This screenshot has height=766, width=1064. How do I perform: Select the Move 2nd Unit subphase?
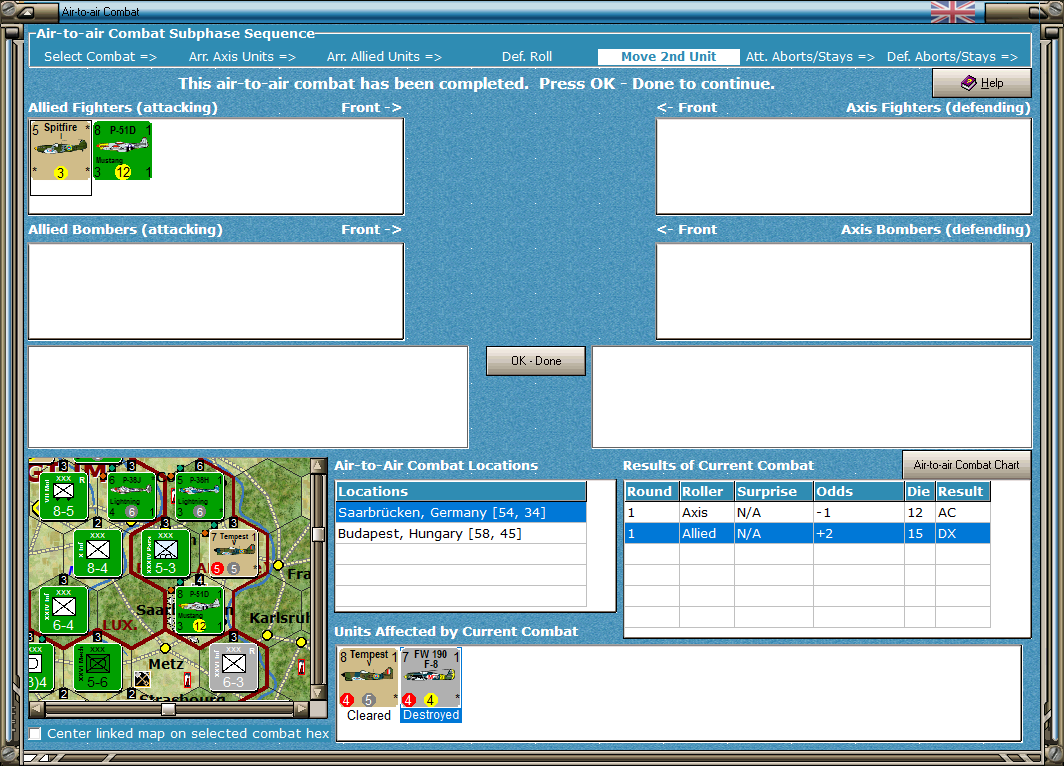point(668,57)
